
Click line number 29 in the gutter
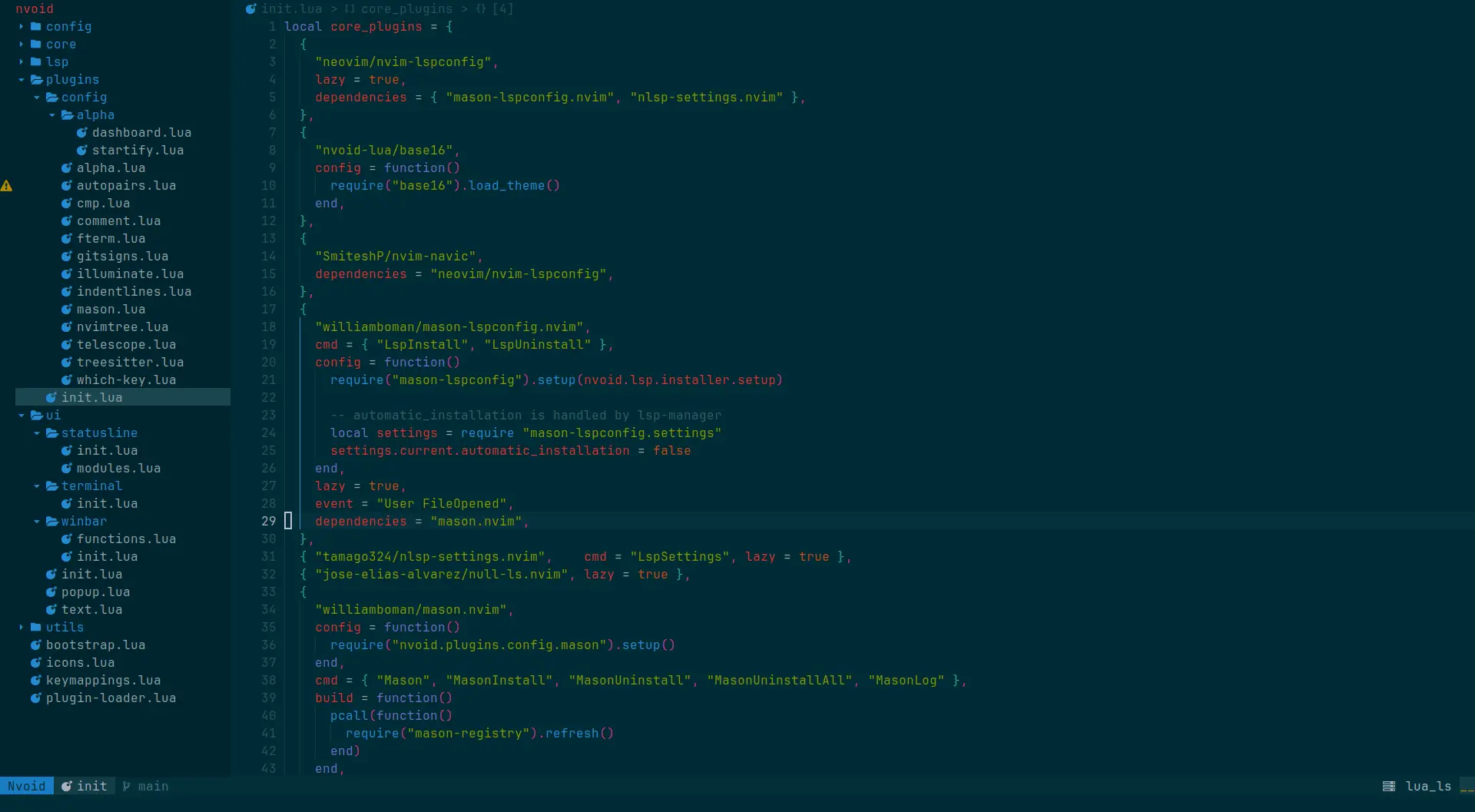[x=269, y=522]
